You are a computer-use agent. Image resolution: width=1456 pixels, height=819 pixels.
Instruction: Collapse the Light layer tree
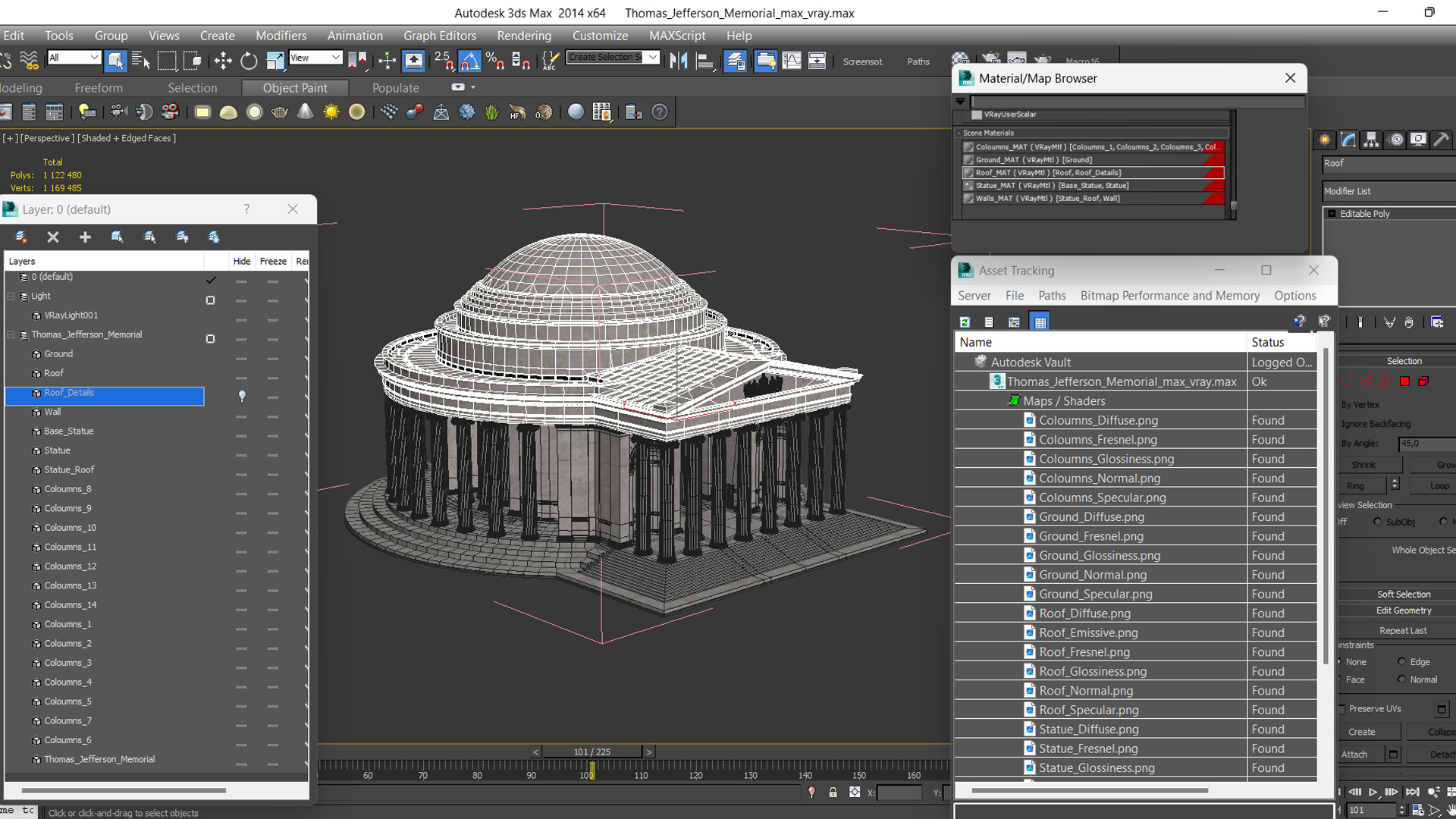point(11,297)
